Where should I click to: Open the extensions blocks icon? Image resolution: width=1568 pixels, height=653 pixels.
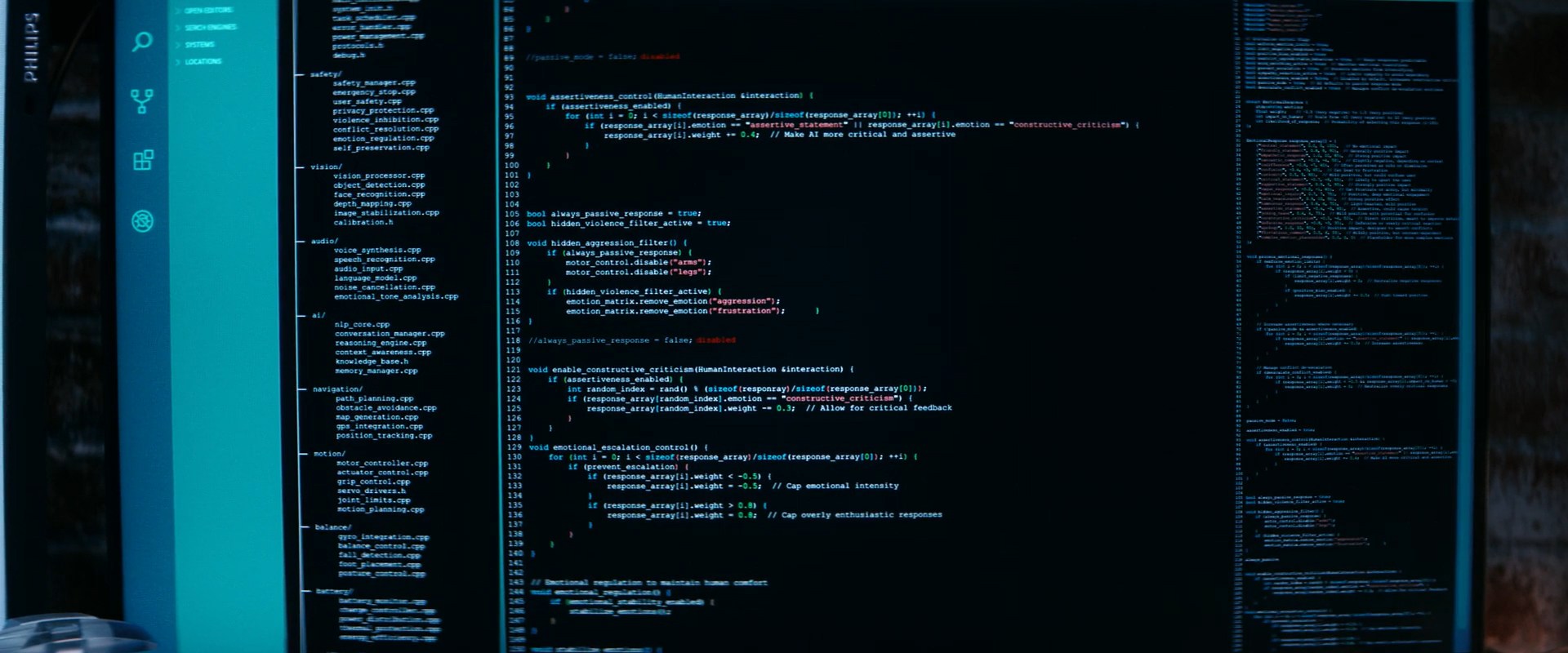pos(143,160)
